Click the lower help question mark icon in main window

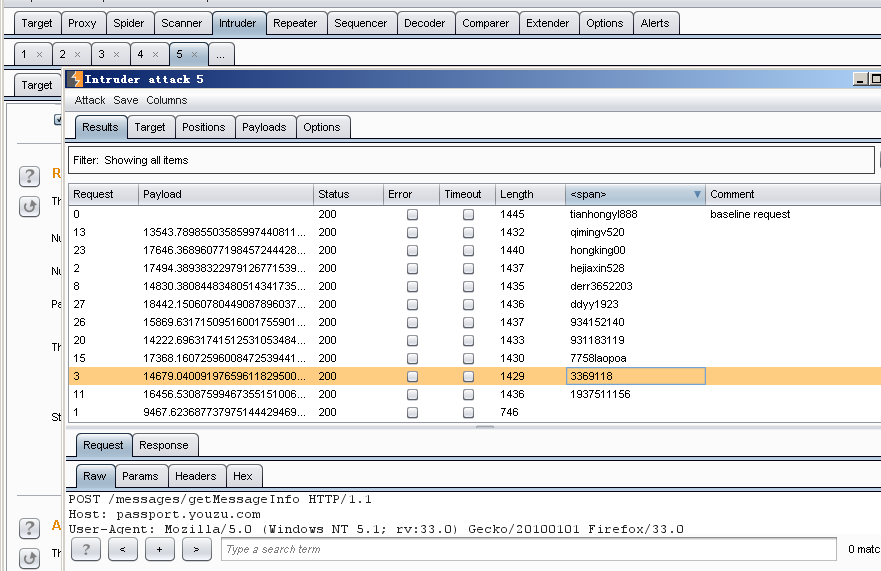click(x=29, y=528)
